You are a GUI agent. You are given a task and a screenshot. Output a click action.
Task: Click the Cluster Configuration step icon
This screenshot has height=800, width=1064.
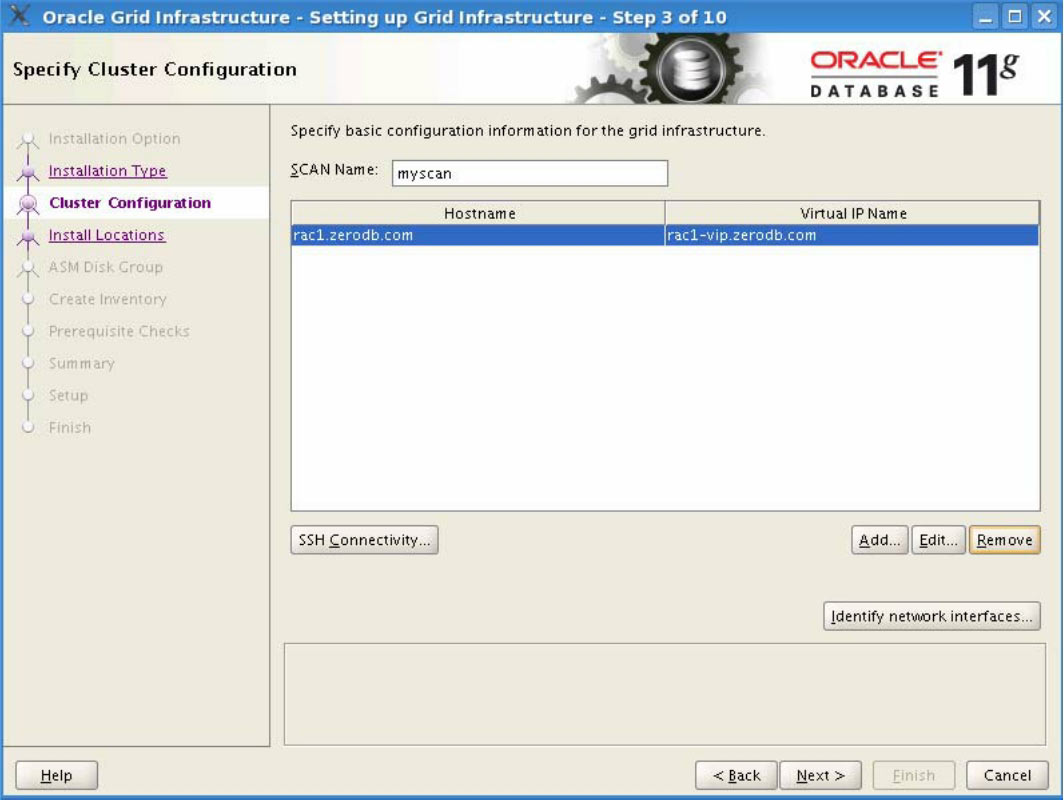click(x=29, y=204)
